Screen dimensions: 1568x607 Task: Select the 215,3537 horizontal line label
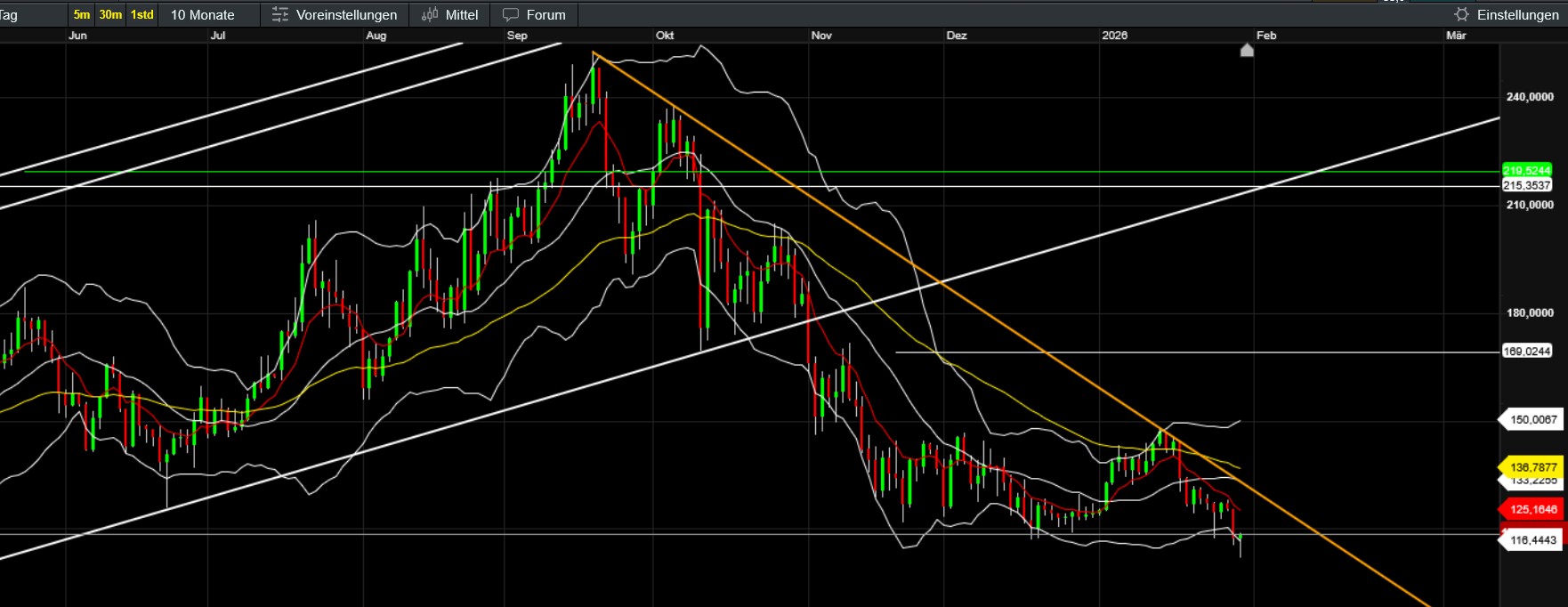pyautogui.click(x=1526, y=185)
